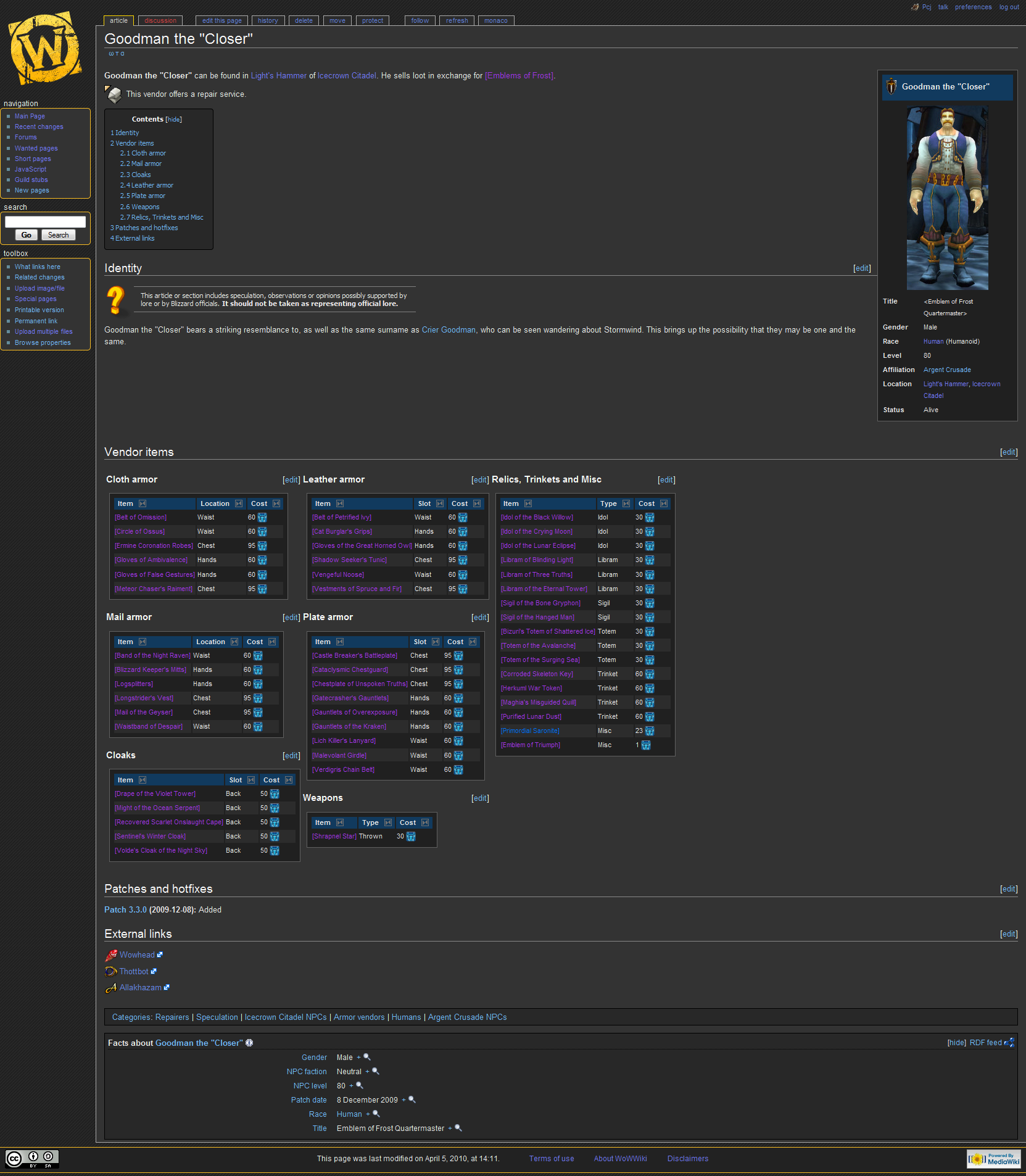
Task: Open the [Drape of the Violet Tower] link
Action: coord(155,794)
